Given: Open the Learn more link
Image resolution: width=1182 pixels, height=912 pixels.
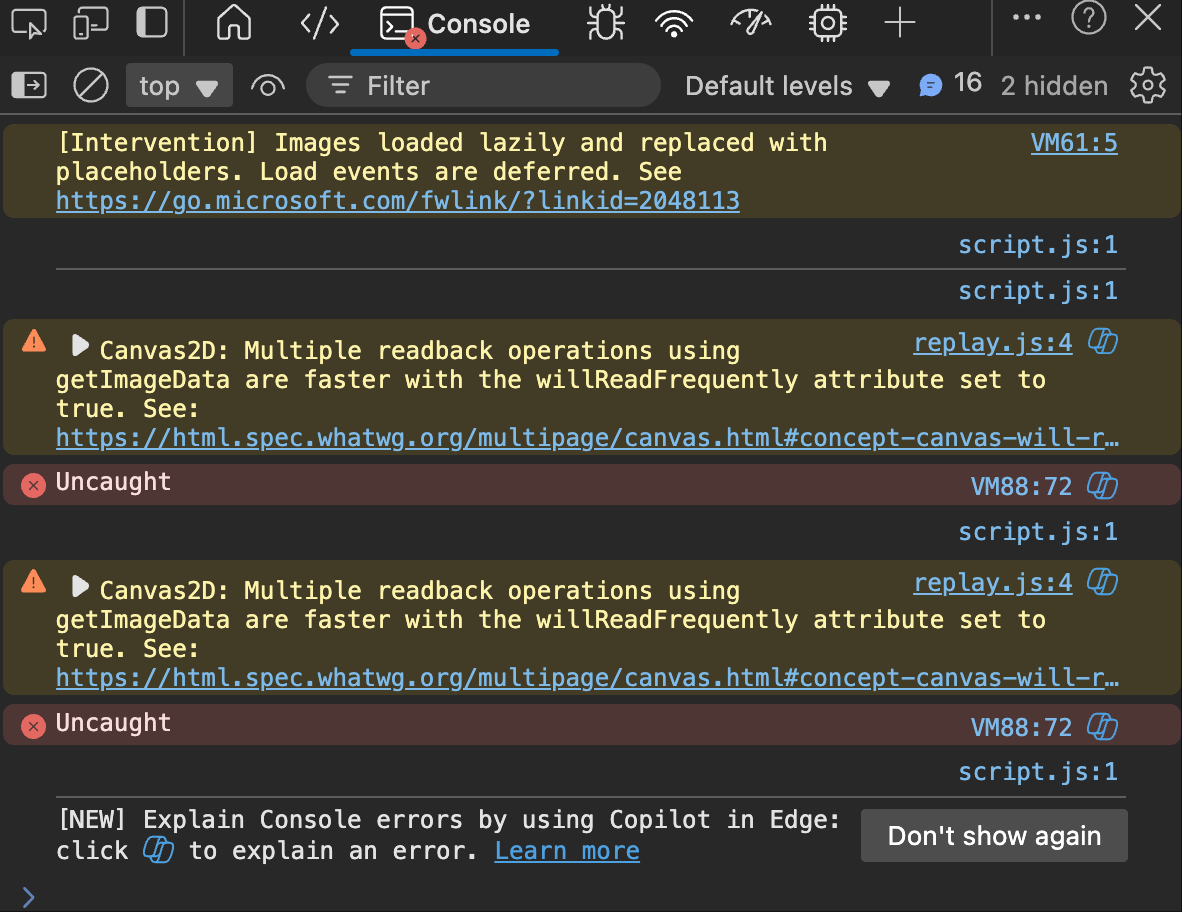Looking at the screenshot, I should [567, 851].
